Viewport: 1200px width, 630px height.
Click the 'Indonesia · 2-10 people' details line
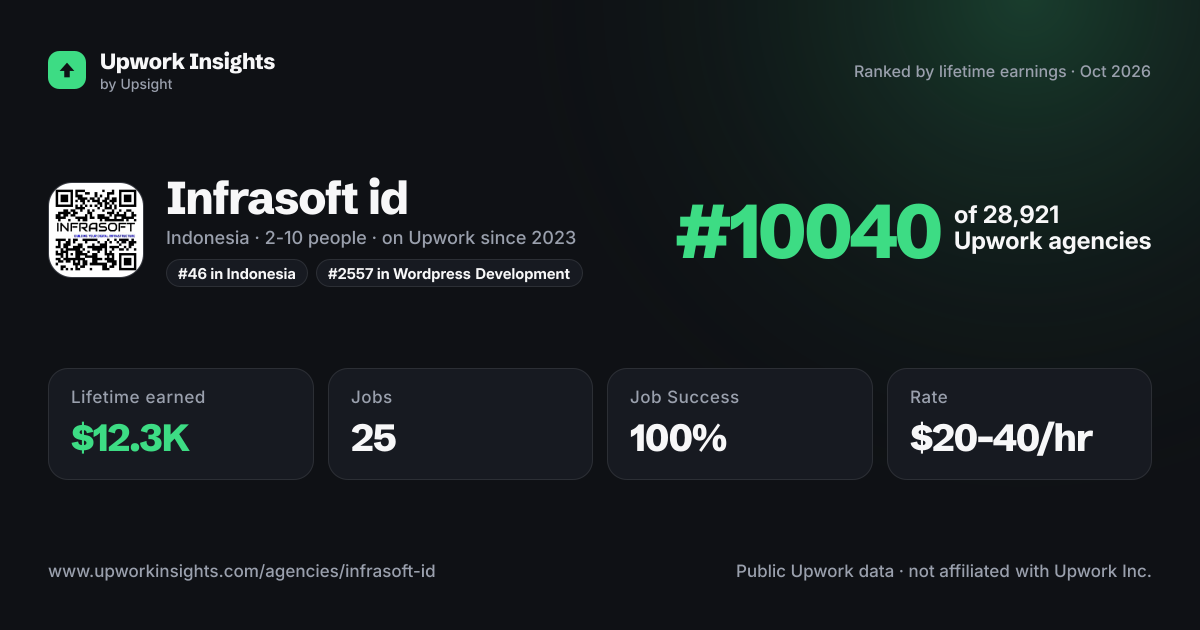click(x=371, y=238)
